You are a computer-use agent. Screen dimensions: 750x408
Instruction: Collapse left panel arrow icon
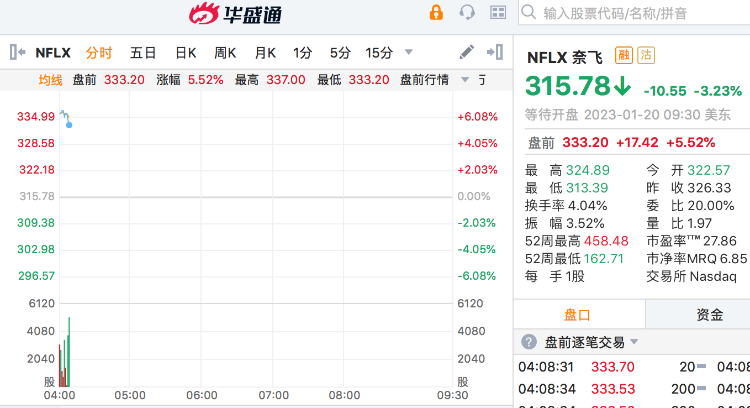tap(17, 52)
